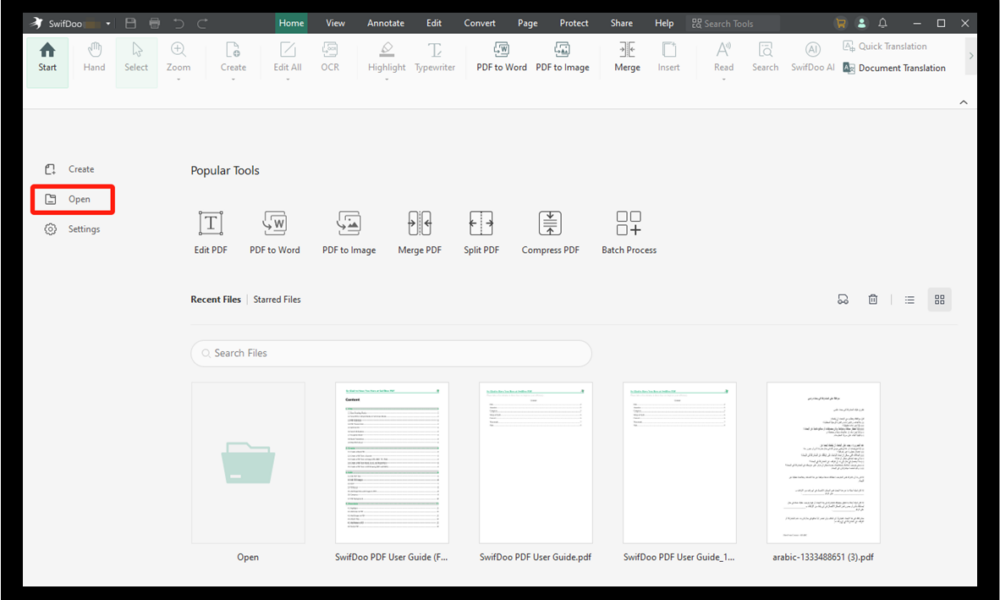1000x600 pixels.
Task: Click Merge PDF under Popular Tools
Action: click(420, 232)
